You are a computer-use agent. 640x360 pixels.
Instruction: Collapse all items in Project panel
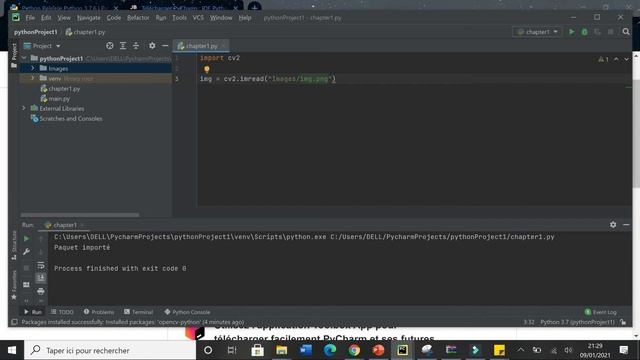coord(136,46)
